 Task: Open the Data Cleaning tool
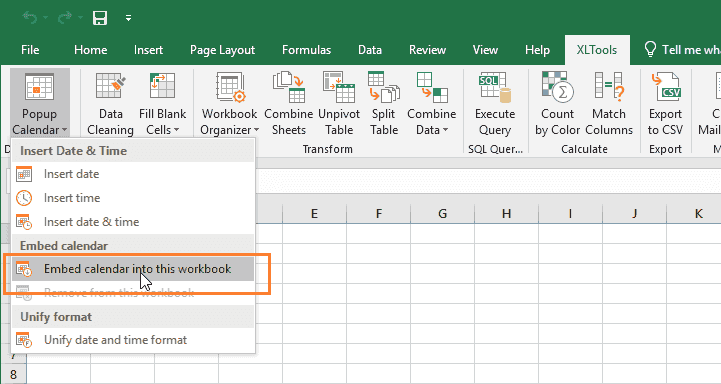[x=110, y=104]
